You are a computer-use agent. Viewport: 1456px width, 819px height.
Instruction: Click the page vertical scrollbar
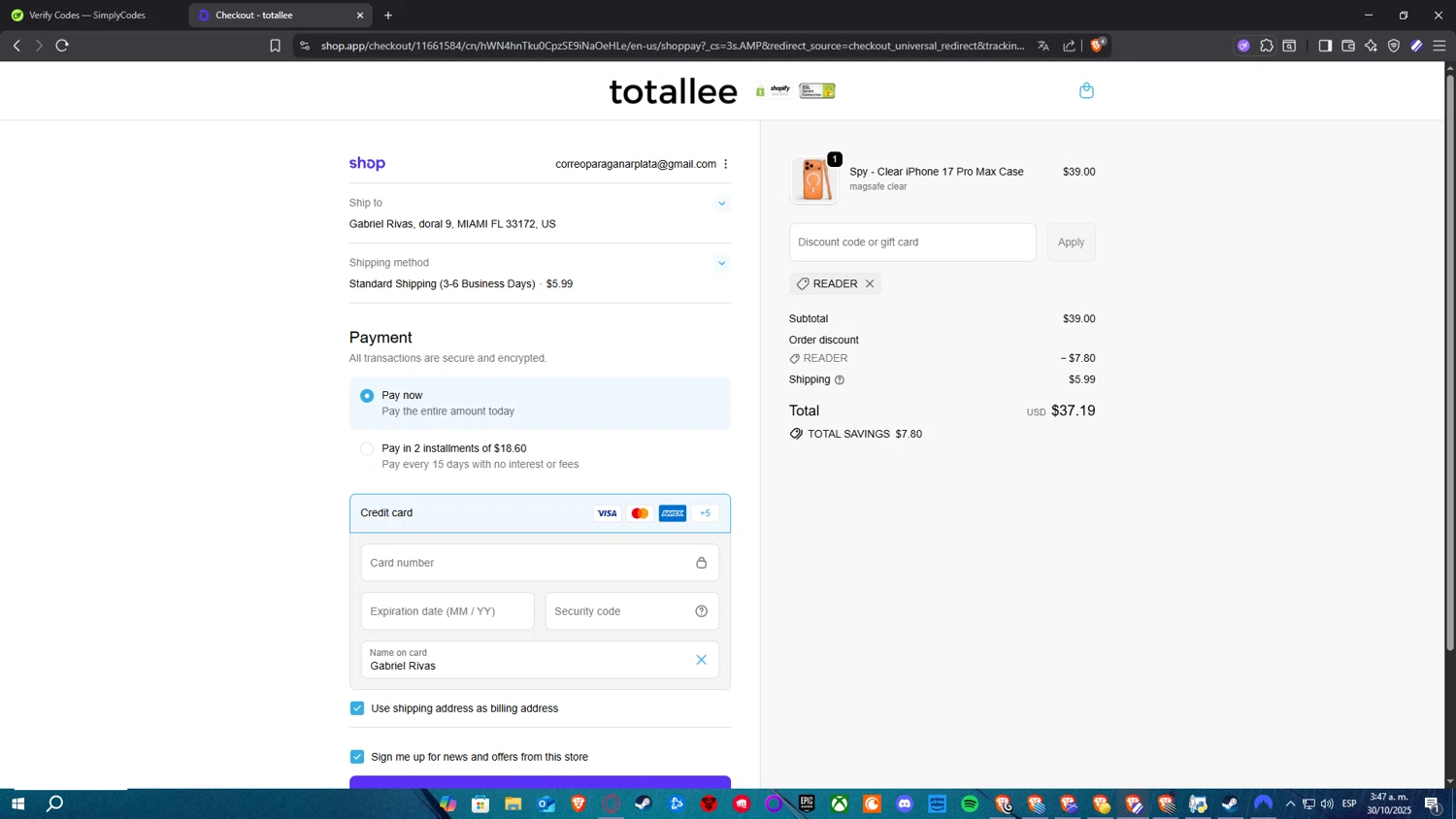(x=1450, y=364)
